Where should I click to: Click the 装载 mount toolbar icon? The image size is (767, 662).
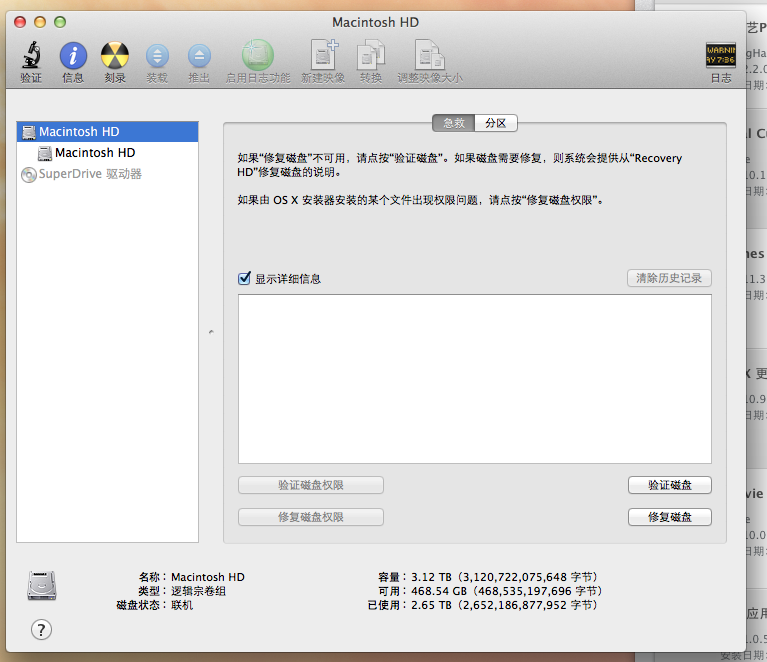(x=157, y=56)
